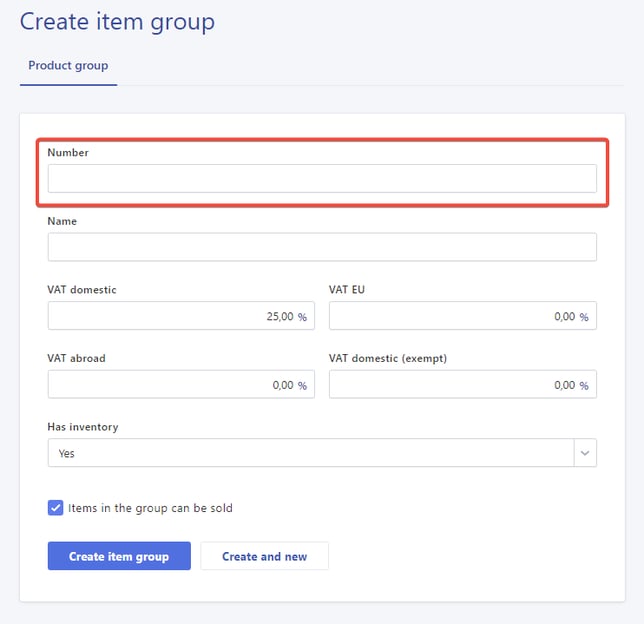The width and height of the screenshot is (644, 624).
Task: Click the percent symbol in VAT abroad
Action: (302, 386)
